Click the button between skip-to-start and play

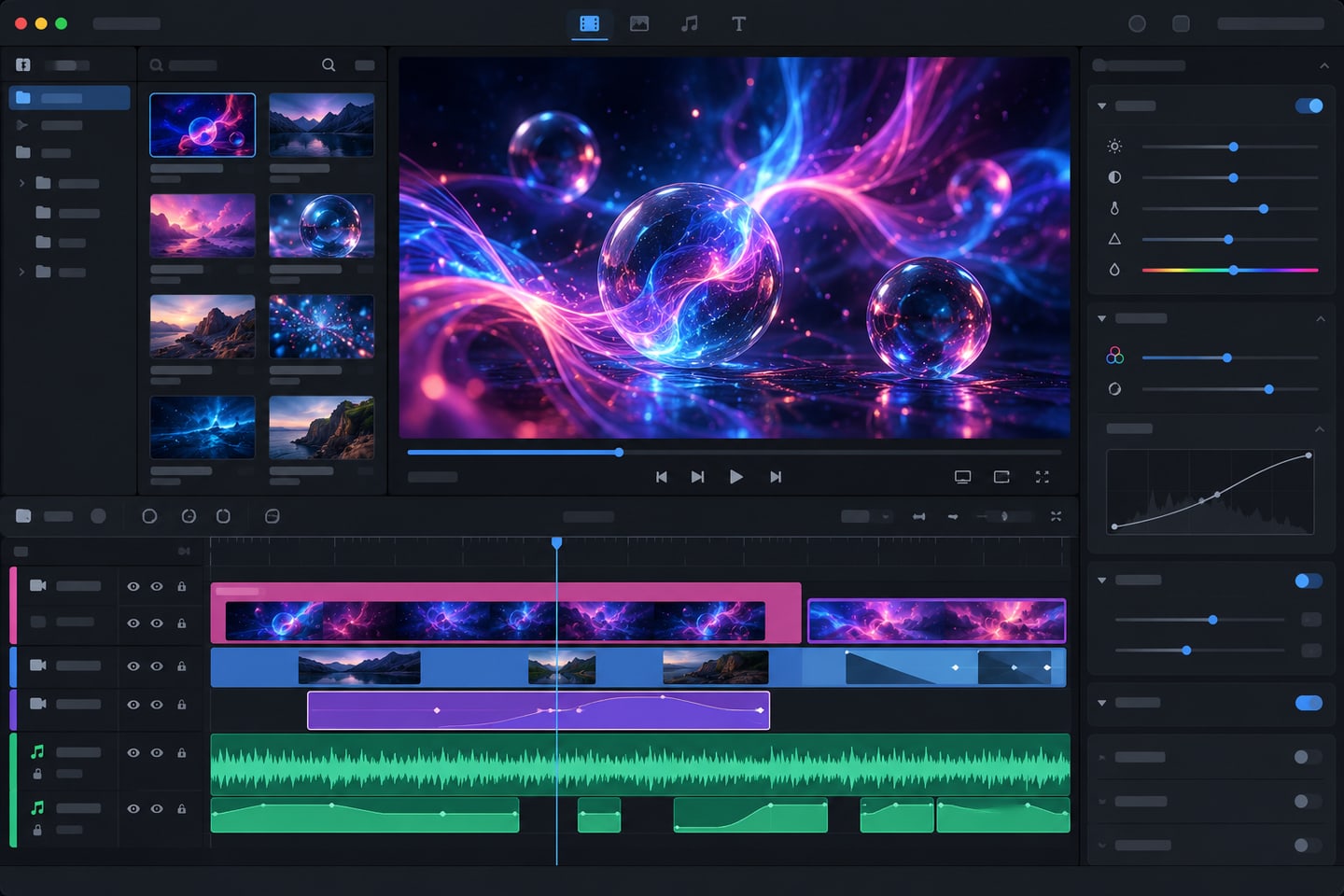[697, 477]
